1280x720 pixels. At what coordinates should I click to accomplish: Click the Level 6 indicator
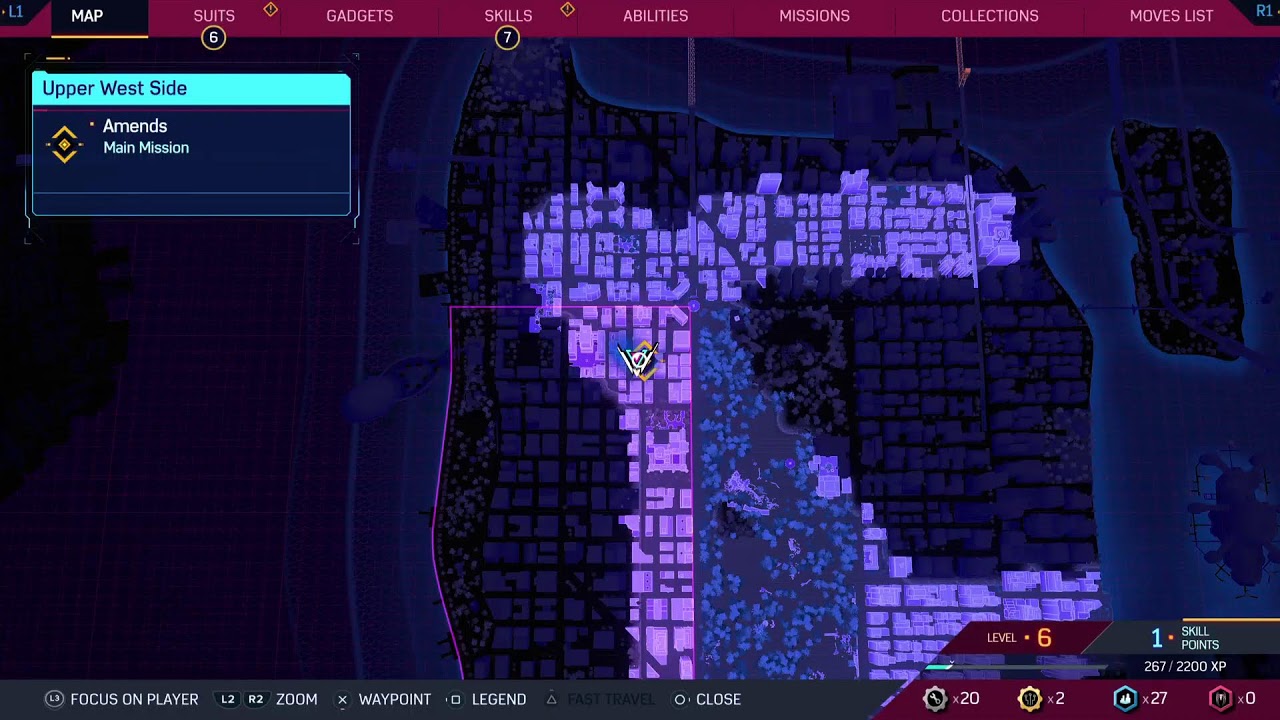(x=1019, y=638)
